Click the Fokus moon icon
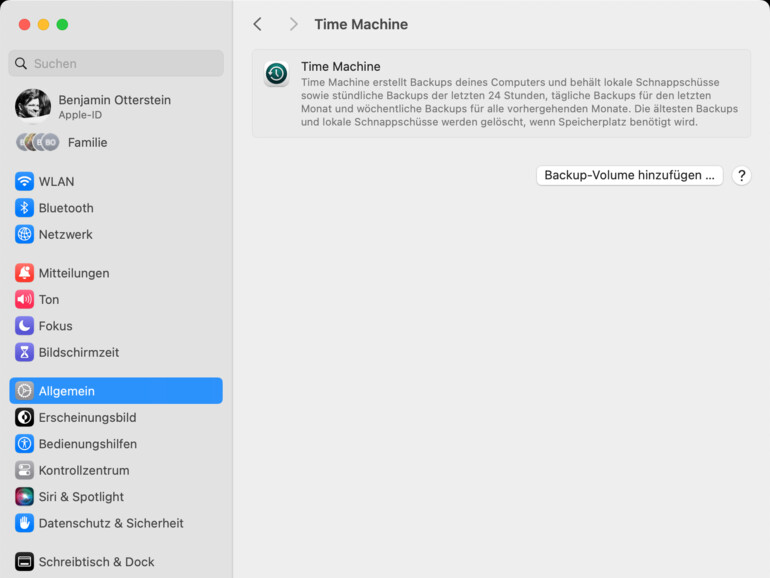The width and height of the screenshot is (770, 578). click(x=24, y=326)
